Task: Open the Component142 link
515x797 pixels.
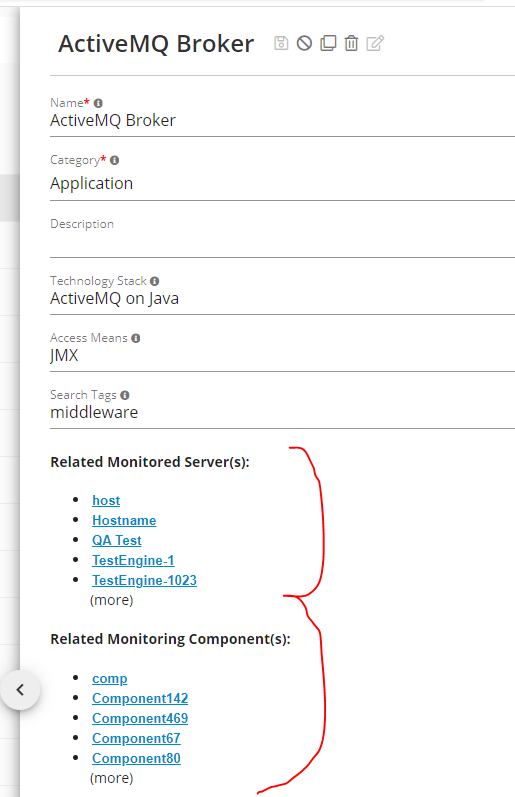Action: [140, 698]
